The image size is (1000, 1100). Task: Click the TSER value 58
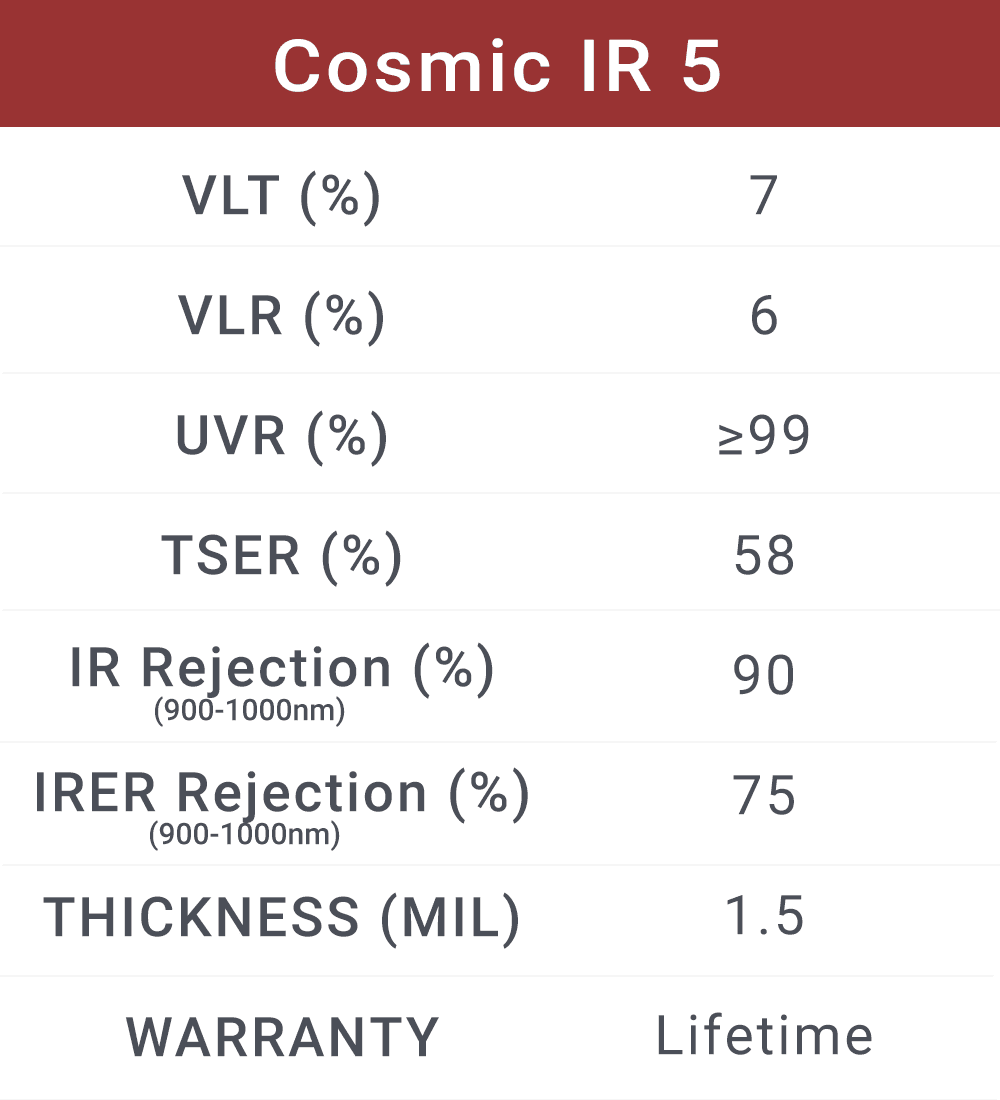(x=764, y=555)
